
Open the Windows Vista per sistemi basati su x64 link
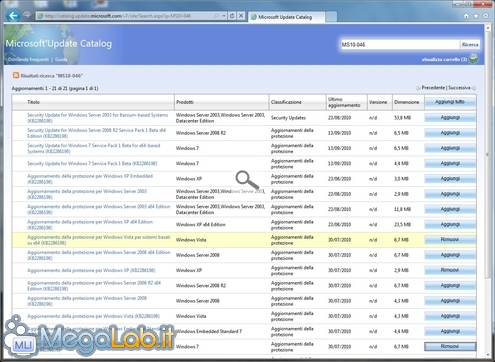(99, 240)
